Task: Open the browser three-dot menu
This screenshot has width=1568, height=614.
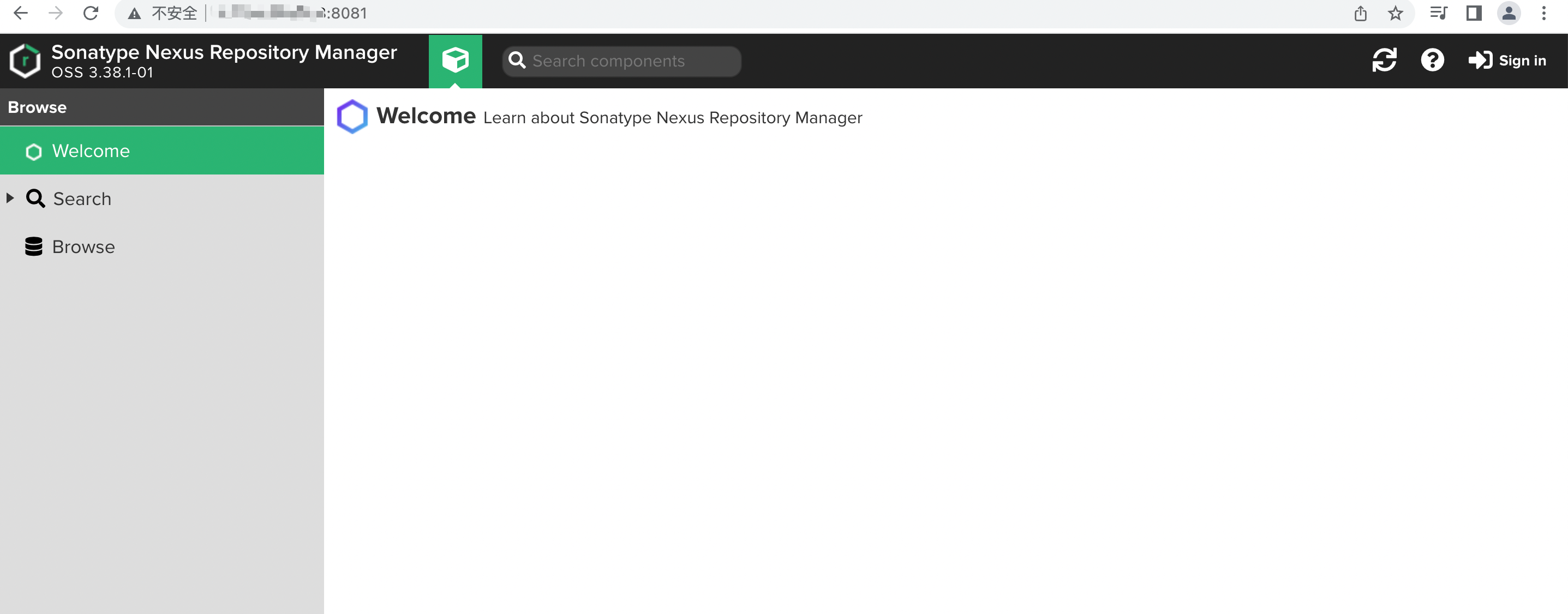Action: 1543,14
